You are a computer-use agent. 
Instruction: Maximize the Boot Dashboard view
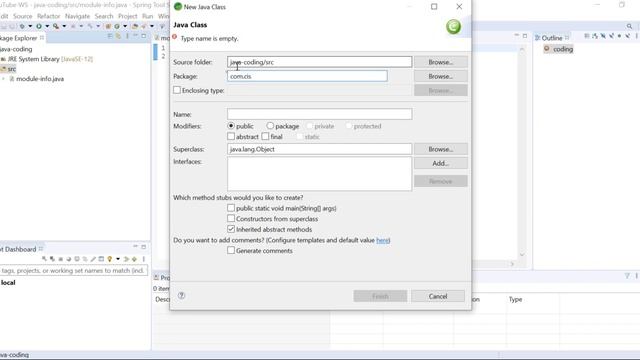pos(144,247)
